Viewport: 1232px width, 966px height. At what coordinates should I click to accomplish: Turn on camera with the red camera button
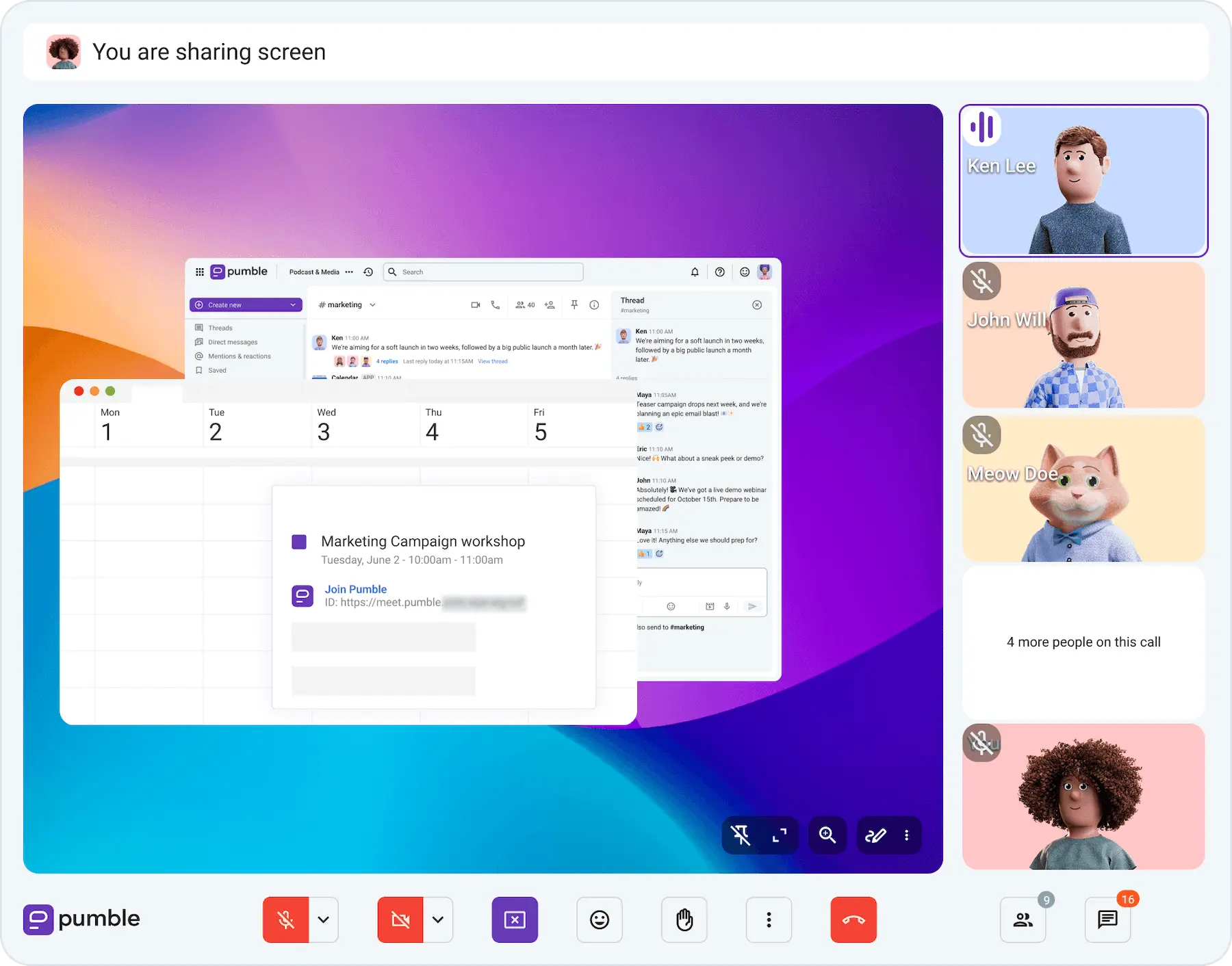tap(400, 919)
